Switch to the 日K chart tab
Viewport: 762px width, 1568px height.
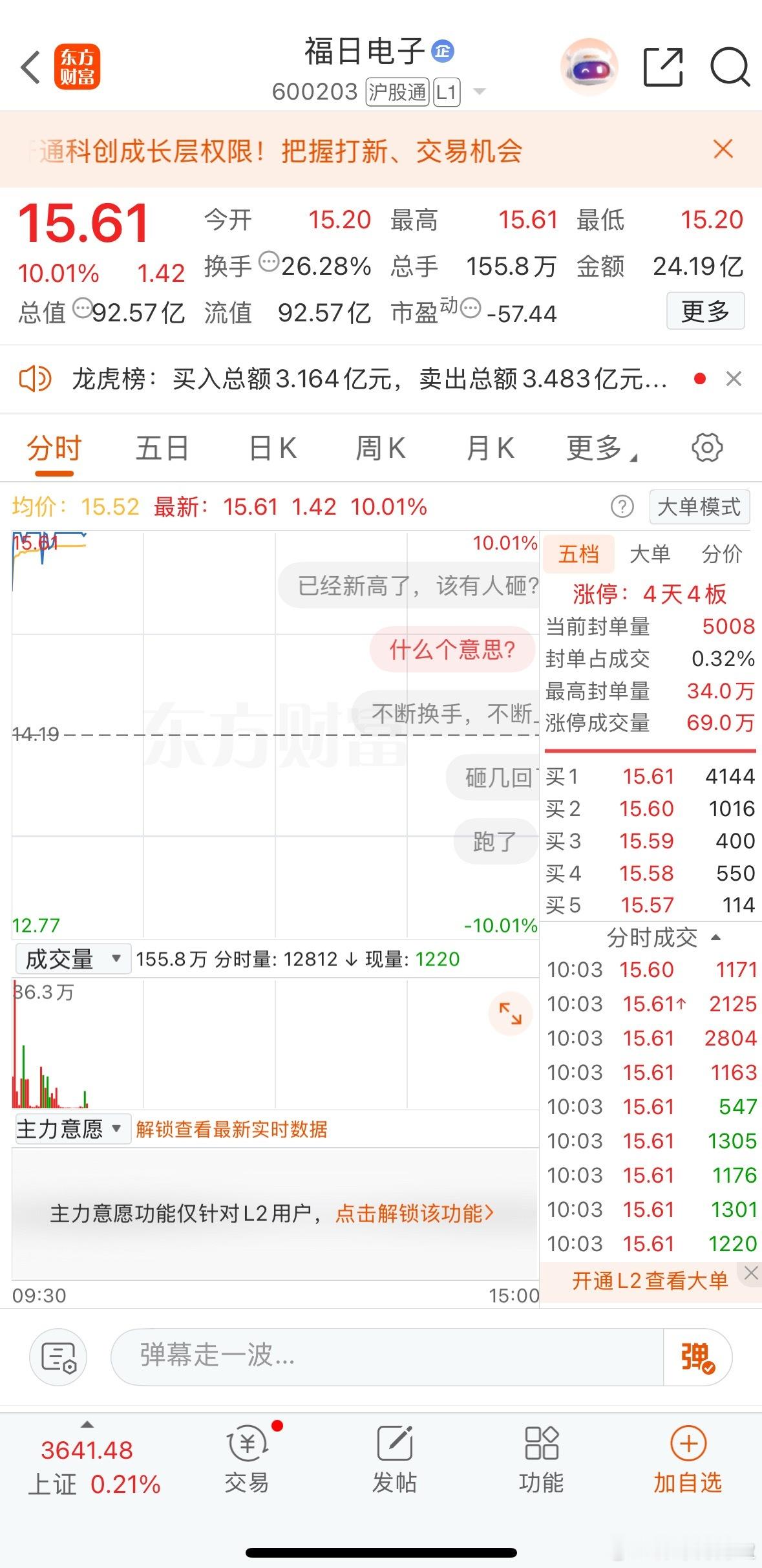273,448
